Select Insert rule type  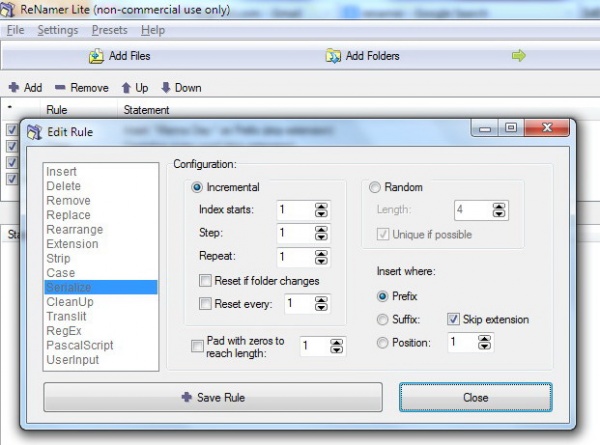101,172
